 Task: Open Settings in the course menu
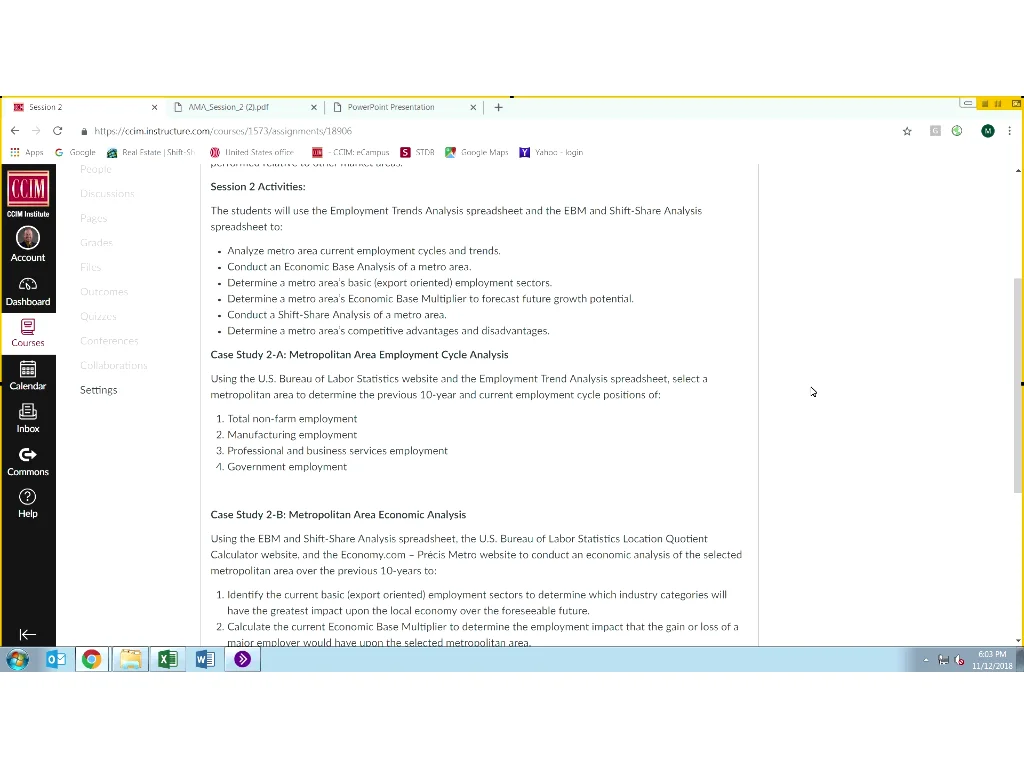pyautogui.click(x=99, y=390)
